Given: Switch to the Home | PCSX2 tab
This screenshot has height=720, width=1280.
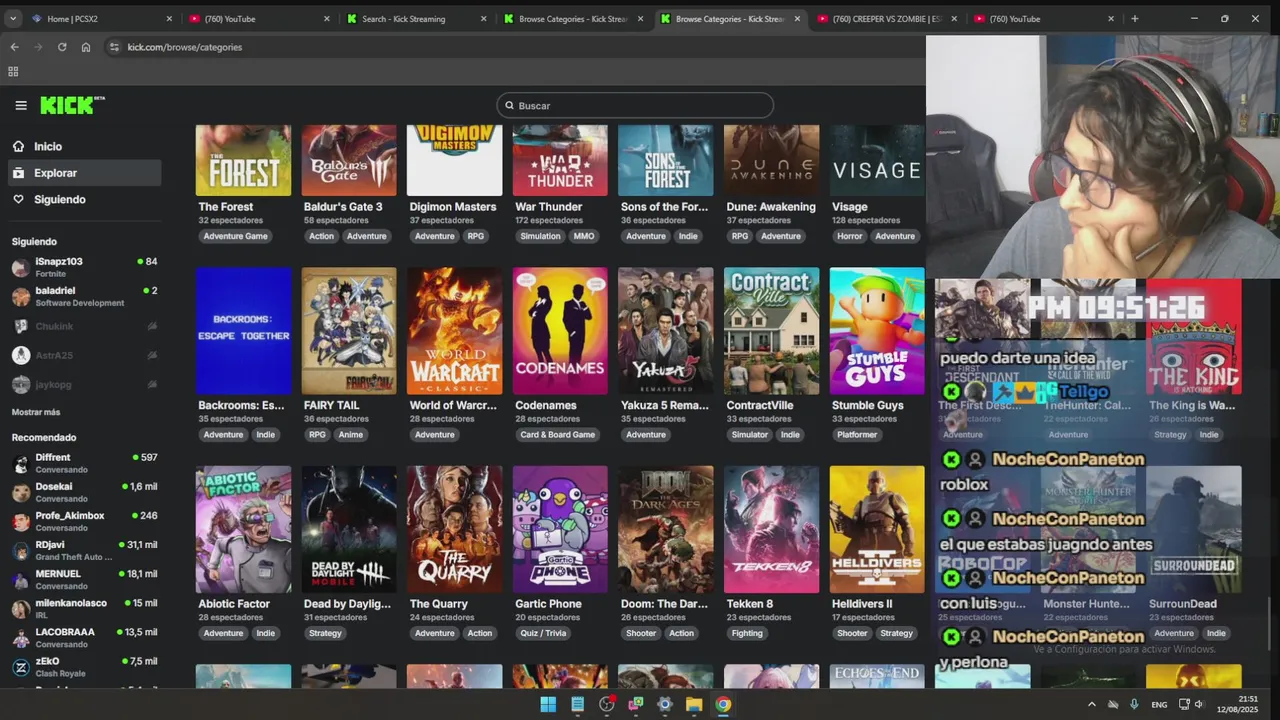Looking at the screenshot, I should (x=100, y=18).
